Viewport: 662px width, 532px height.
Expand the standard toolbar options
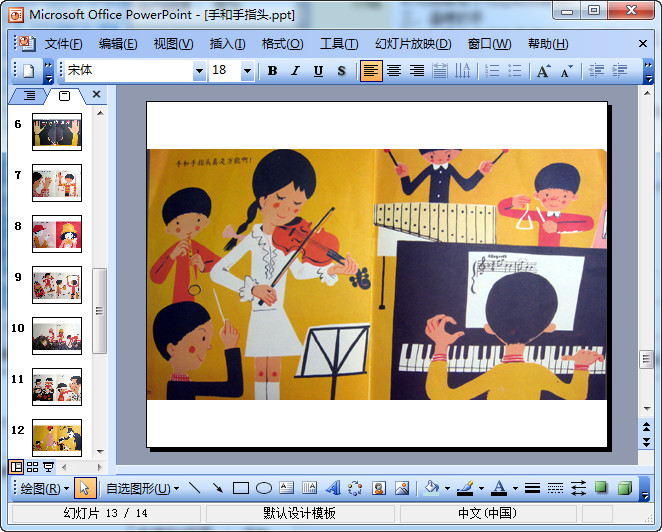[x=49, y=71]
